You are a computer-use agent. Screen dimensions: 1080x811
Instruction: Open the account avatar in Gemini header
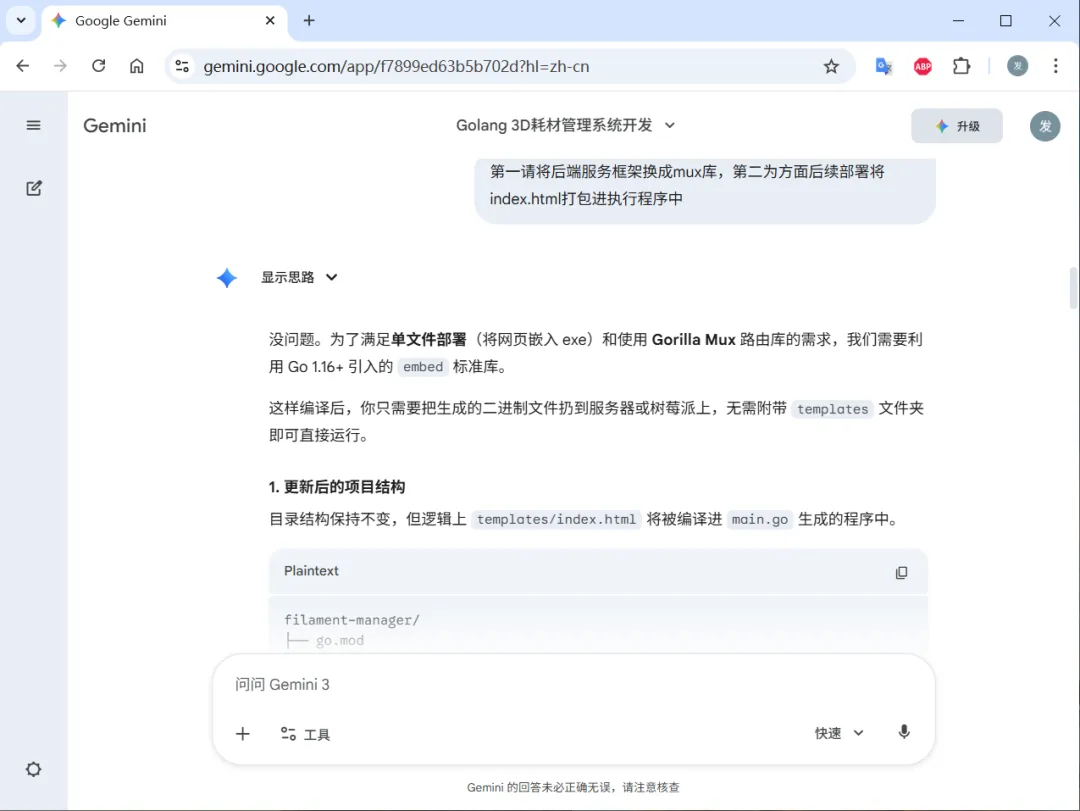(1045, 126)
